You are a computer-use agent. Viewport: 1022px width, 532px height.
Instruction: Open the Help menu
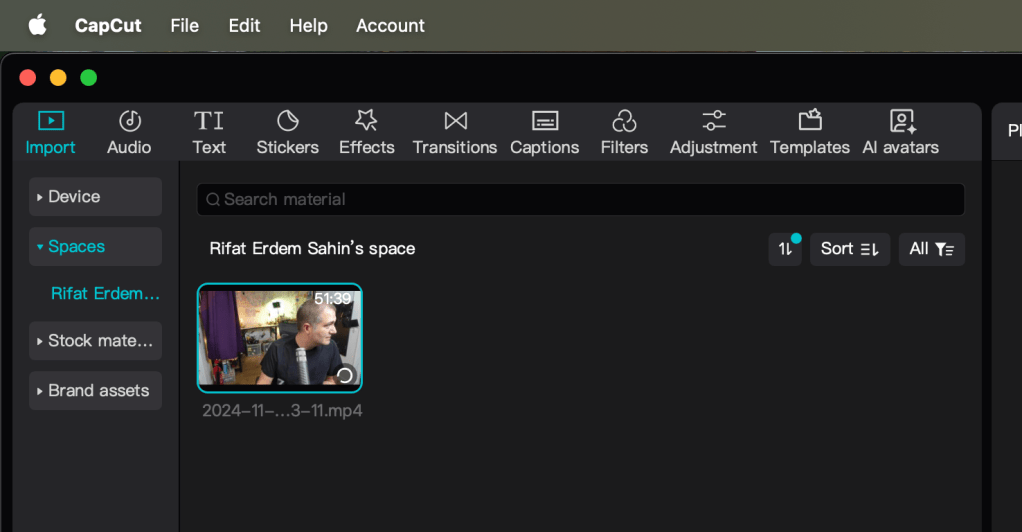pos(308,25)
